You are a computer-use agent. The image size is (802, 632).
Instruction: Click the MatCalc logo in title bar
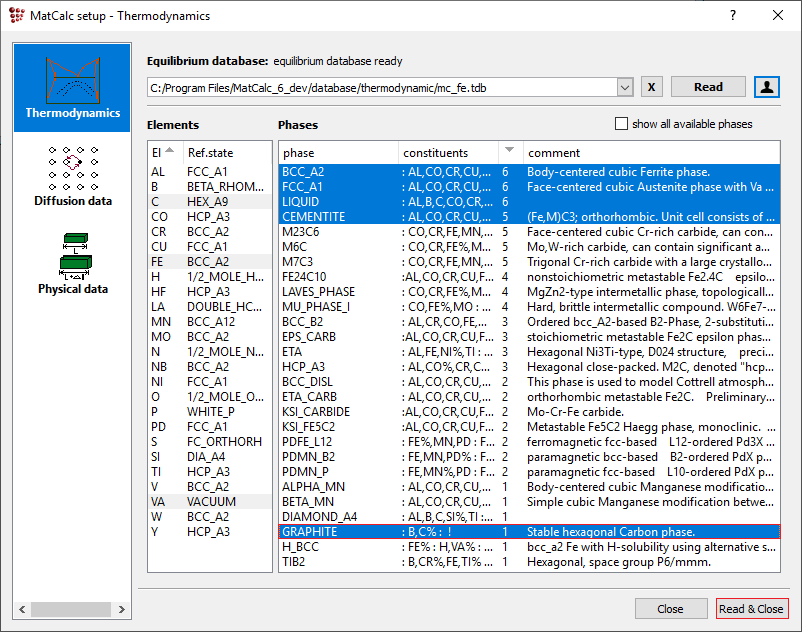coord(16,16)
